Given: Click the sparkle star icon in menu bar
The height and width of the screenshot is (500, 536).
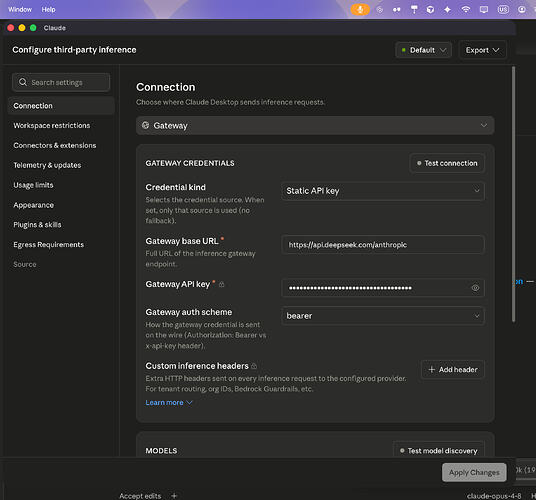Looking at the screenshot, I should point(447,10).
